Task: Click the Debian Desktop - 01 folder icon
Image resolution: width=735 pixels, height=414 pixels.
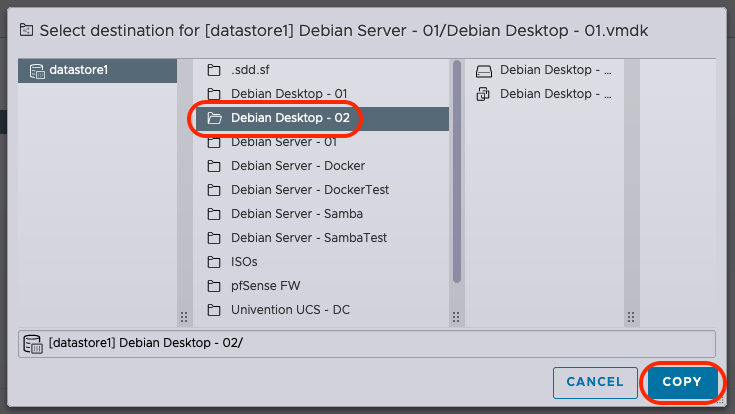Action: [x=214, y=94]
